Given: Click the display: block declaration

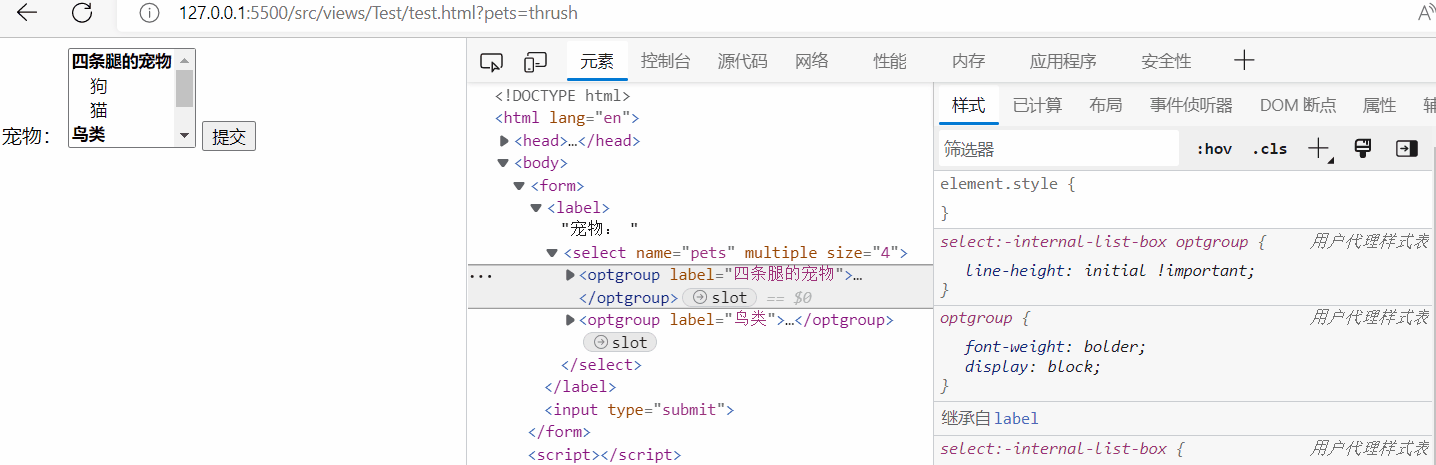Looking at the screenshot, I should click(1033, 367).
